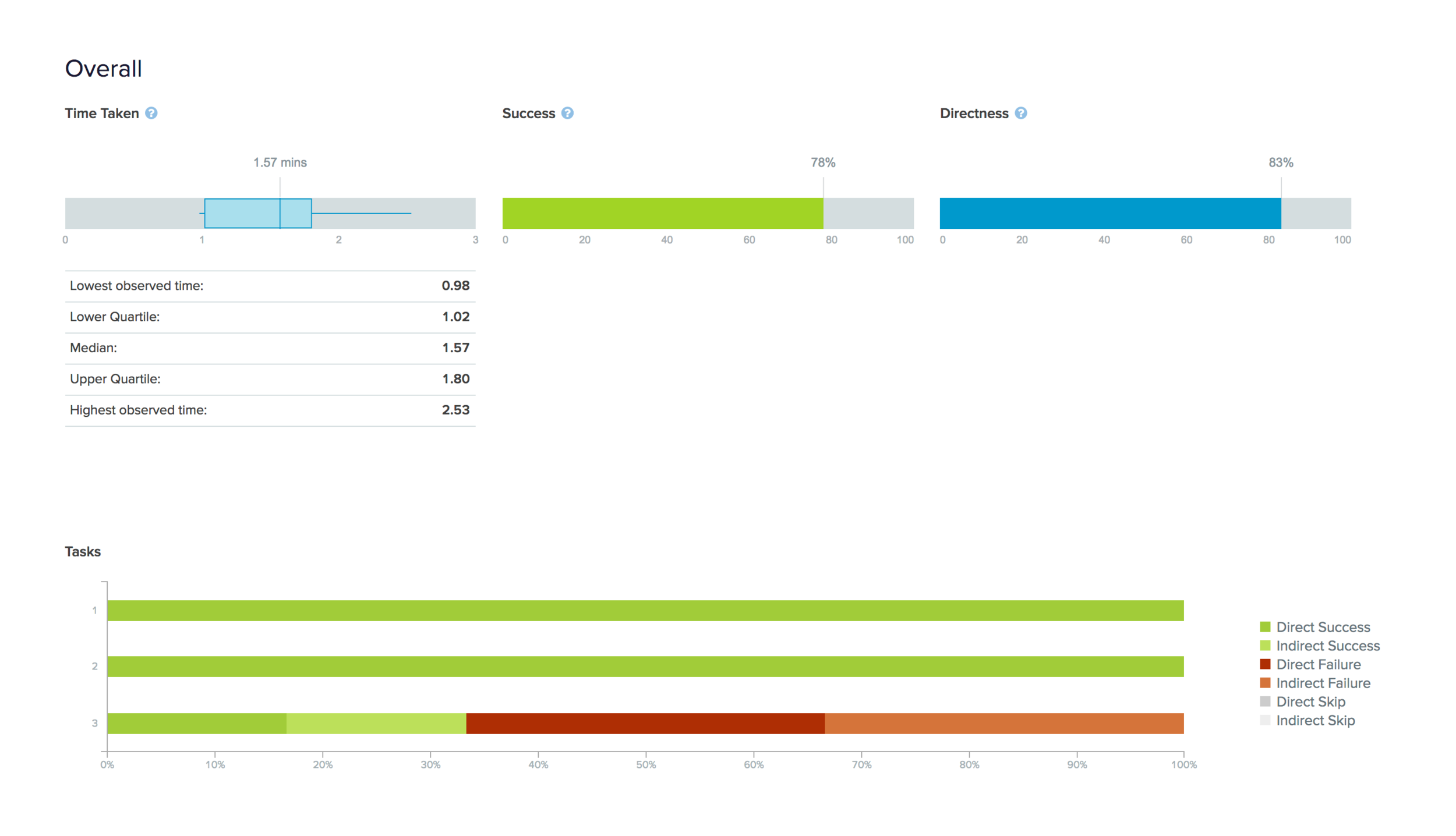The image size is (1456, 836).
Task: Click the Tasks section heading
Action: pyautogui.click(x=83, y=551)
